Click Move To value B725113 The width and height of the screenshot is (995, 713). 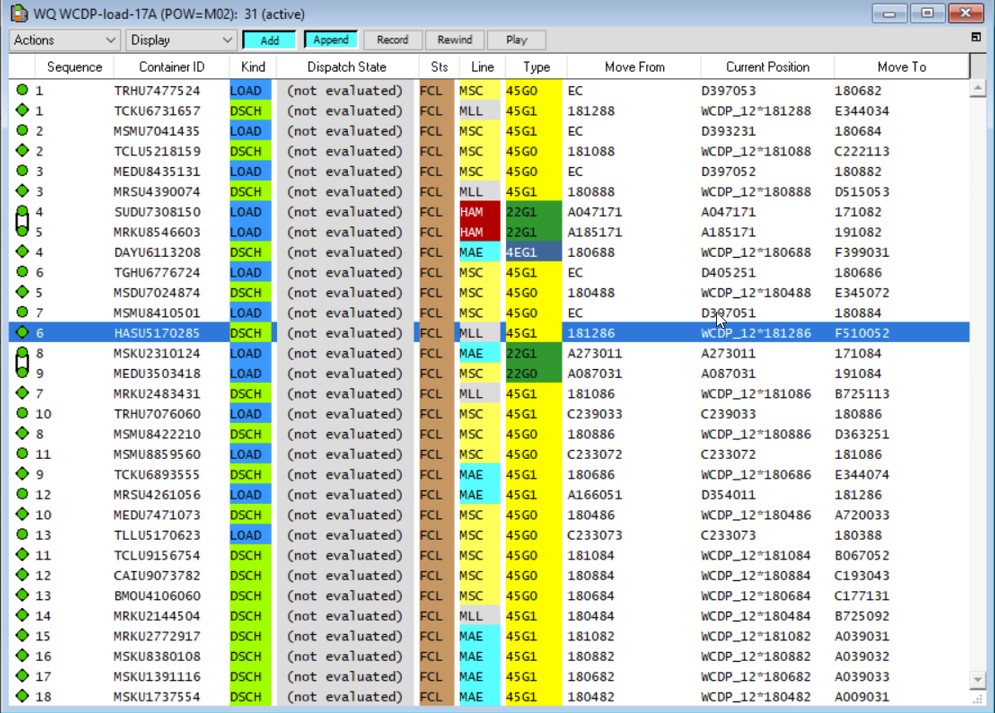[x=862, y=394]
